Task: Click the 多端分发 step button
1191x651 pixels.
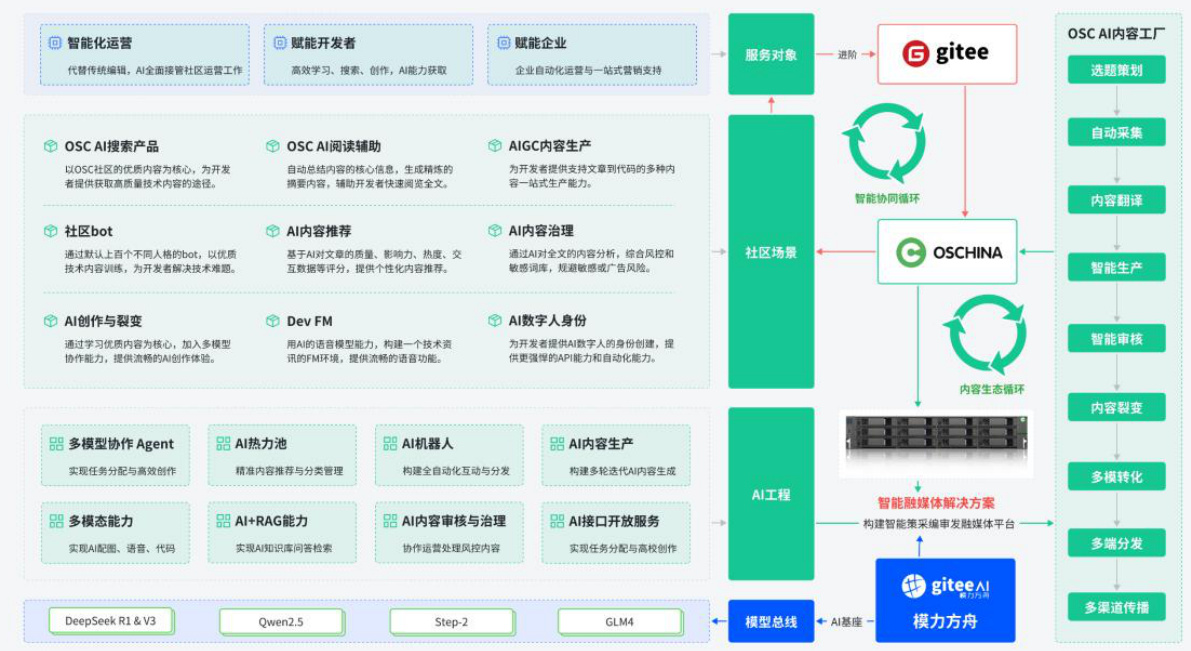Action: (x=1117, y=543)
